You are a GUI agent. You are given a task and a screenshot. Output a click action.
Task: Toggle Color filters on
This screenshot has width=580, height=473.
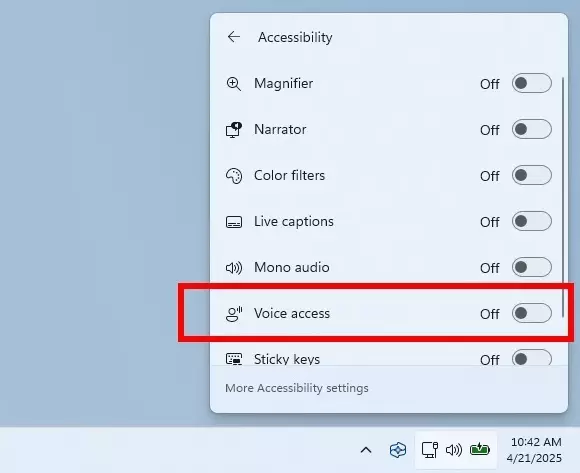(532, 175)
